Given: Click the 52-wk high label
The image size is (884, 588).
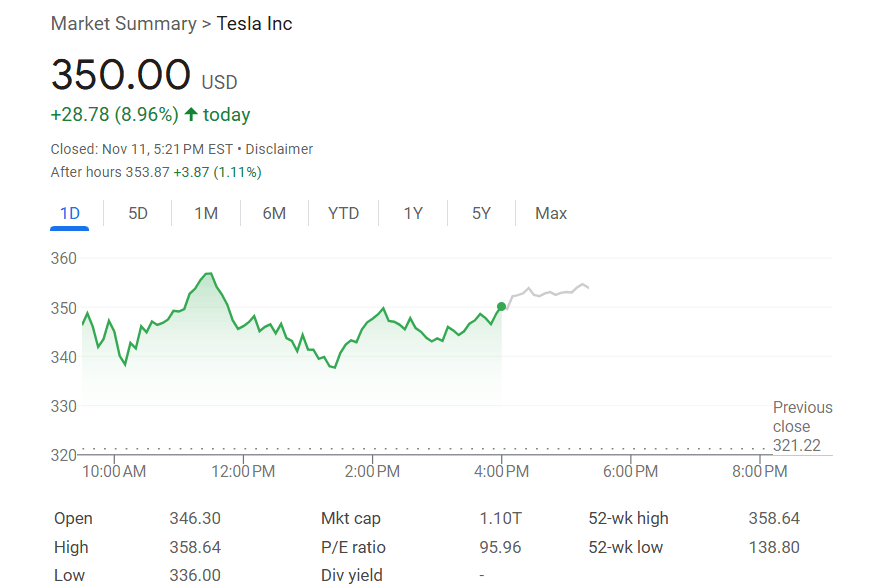Looking at the screenshot, I should click(x=628, y=518).
